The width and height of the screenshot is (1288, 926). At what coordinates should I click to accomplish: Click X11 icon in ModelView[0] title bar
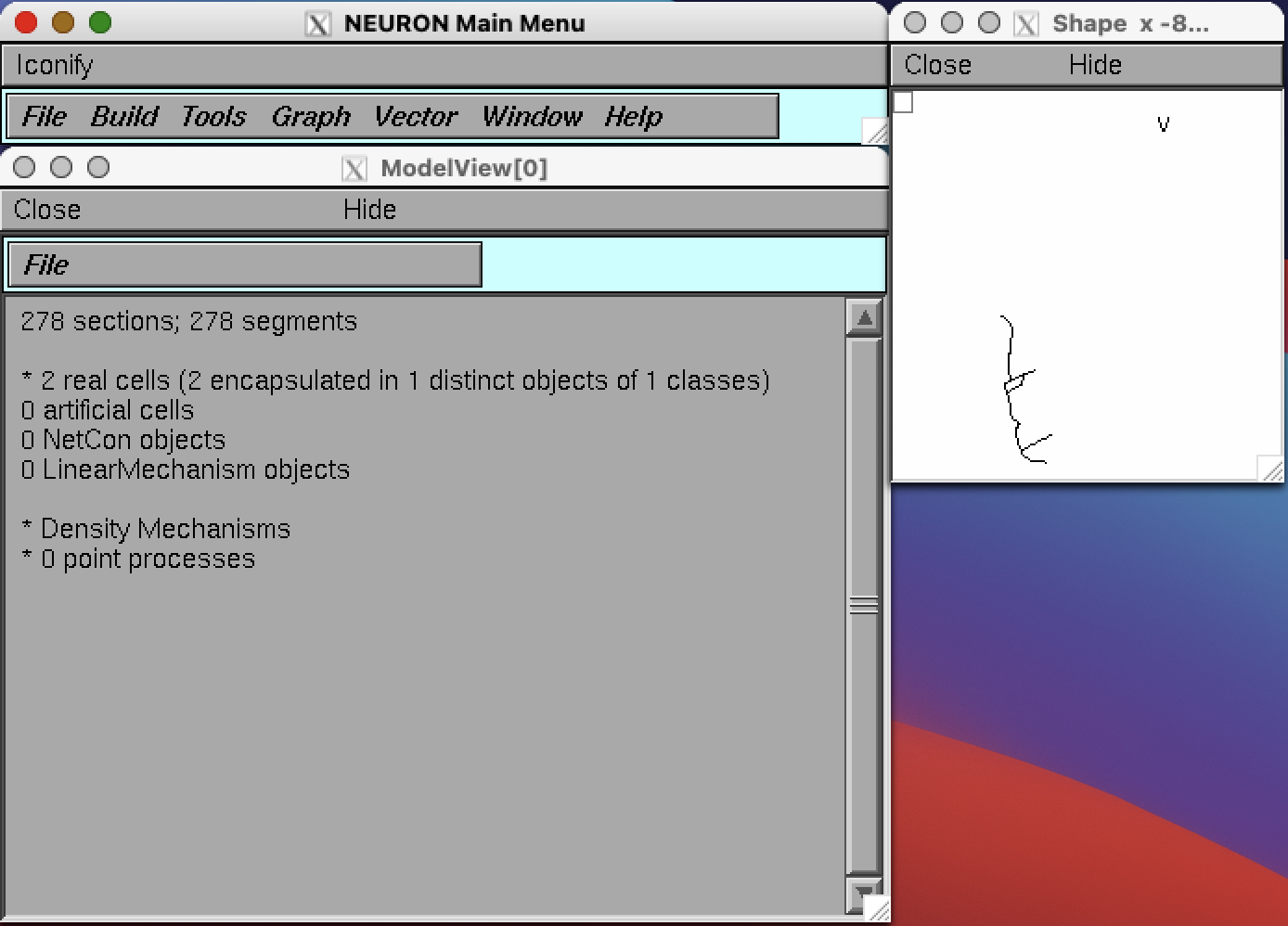354,168
